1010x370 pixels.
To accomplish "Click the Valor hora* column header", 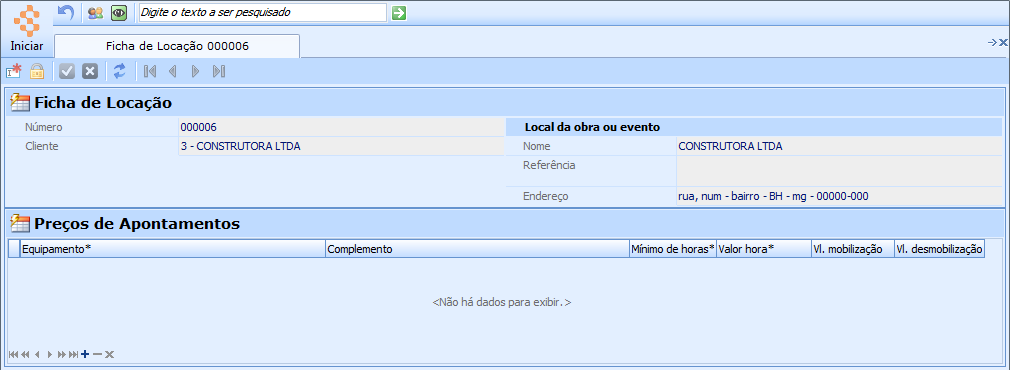I will click(764, 249).
